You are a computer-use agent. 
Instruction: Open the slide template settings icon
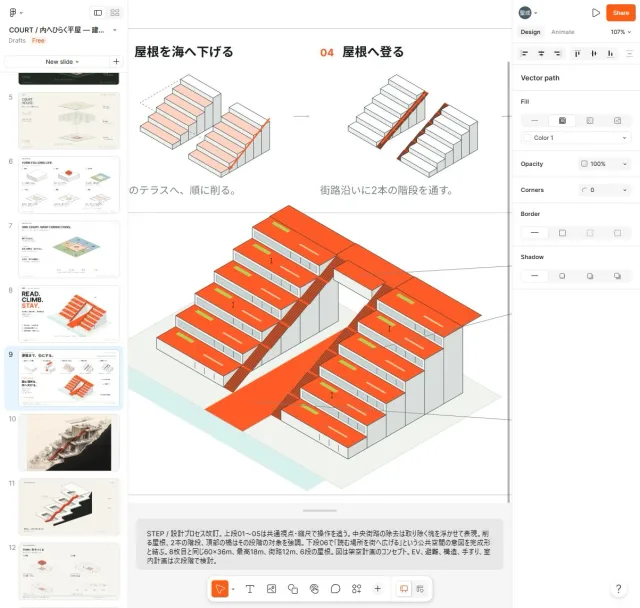click(x=420, y=589)
